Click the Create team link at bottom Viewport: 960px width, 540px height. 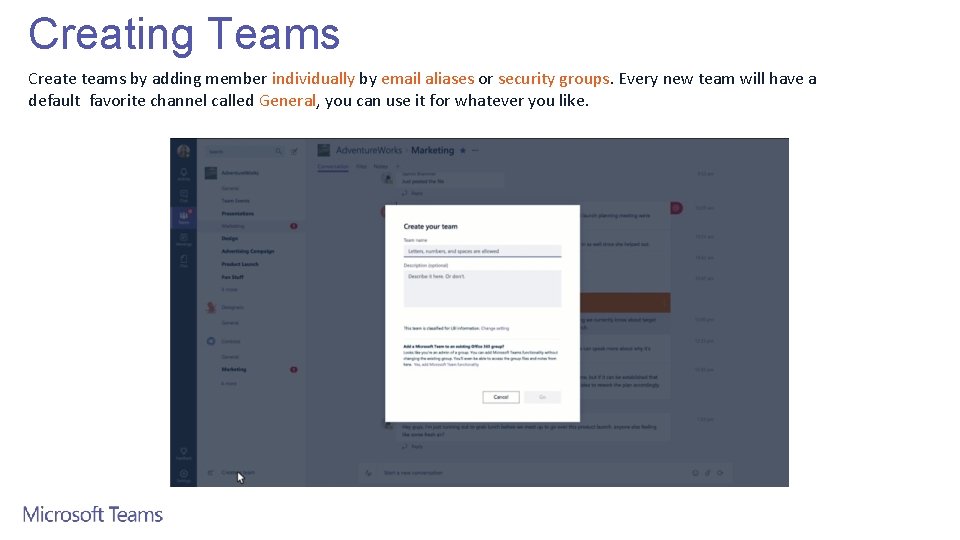pos(238,473)
